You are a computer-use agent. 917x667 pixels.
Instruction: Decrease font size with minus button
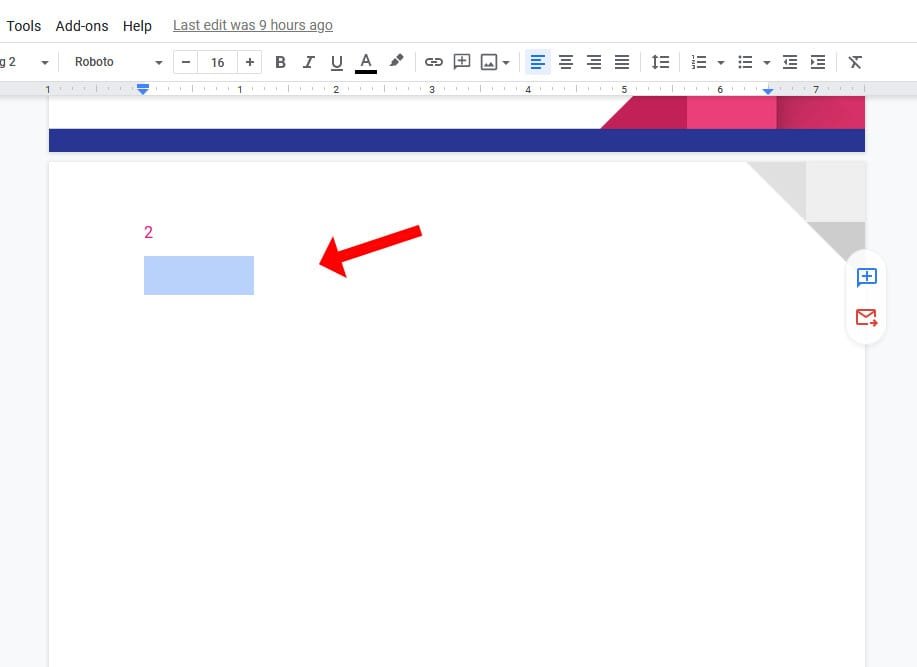186,62
